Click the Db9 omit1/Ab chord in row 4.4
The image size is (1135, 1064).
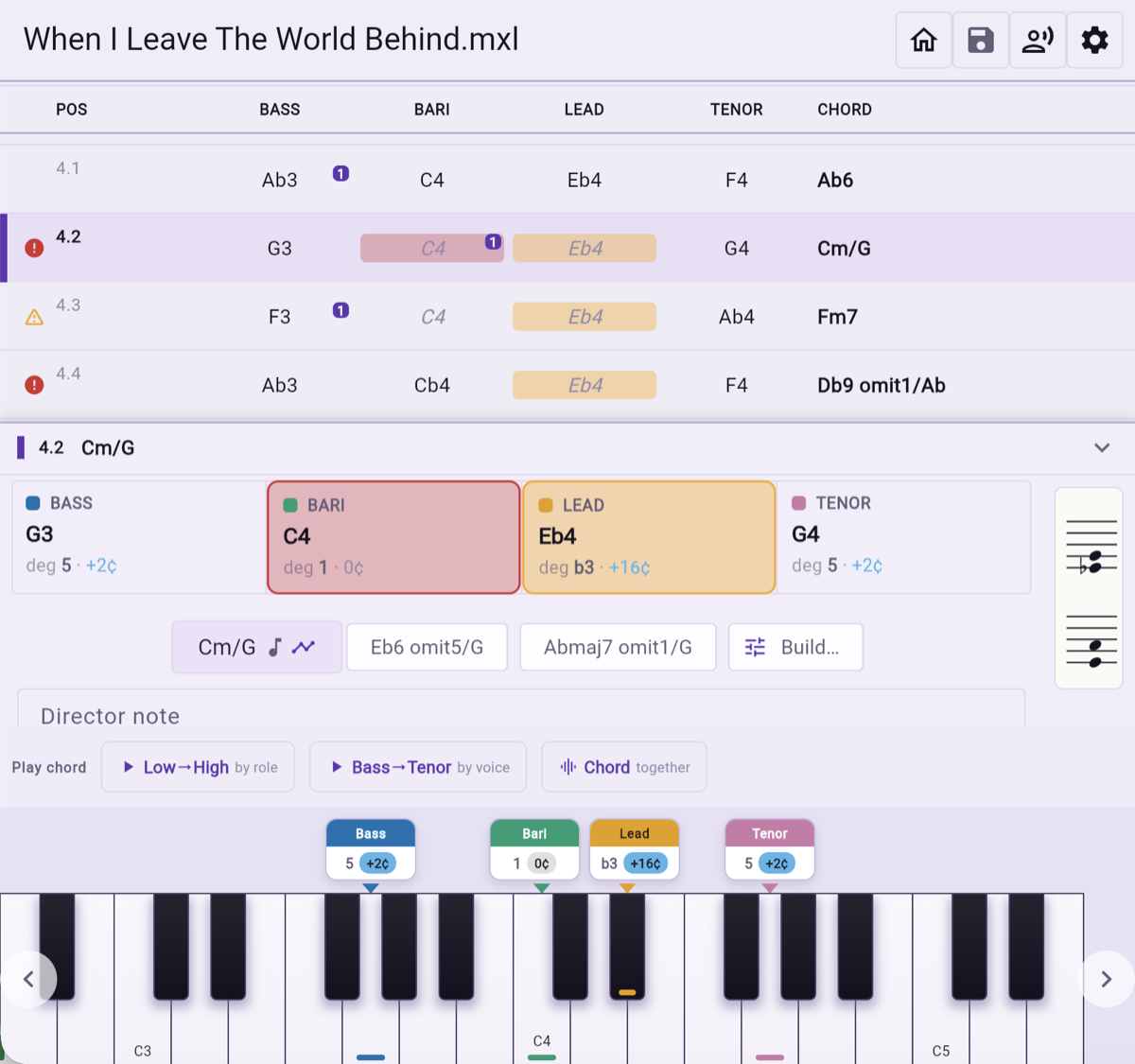click(882, 385)
